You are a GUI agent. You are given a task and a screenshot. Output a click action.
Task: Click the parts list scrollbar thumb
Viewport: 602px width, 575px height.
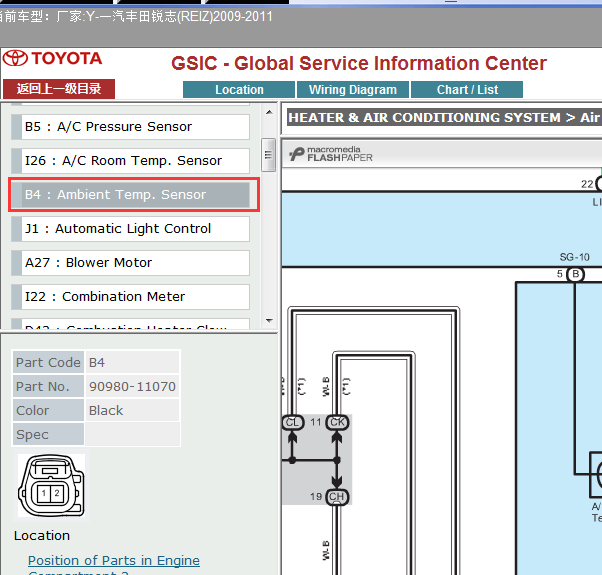(x=268, y=155)
